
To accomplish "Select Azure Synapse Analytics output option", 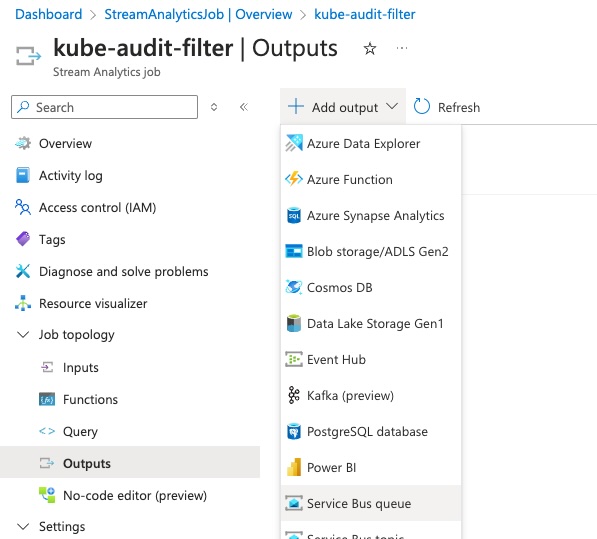I will coord(371,215).
